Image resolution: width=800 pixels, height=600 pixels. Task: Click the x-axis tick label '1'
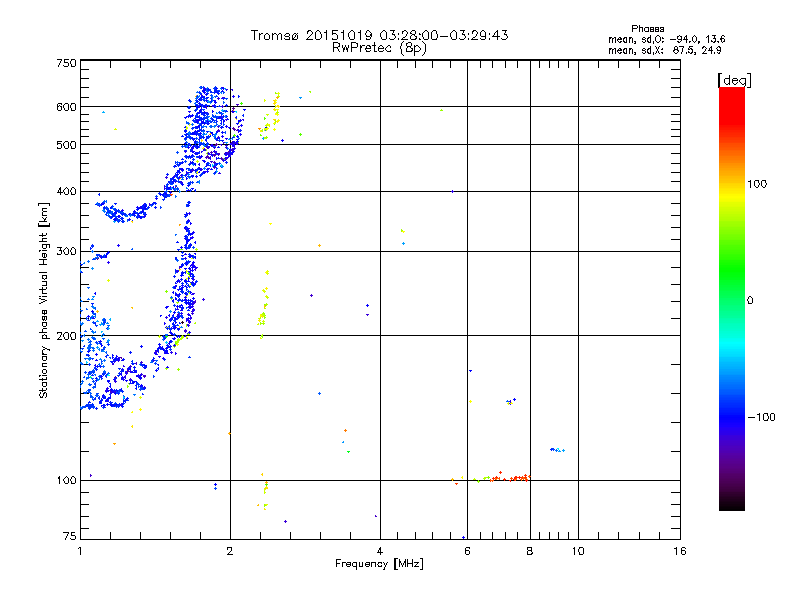(80, 551)
